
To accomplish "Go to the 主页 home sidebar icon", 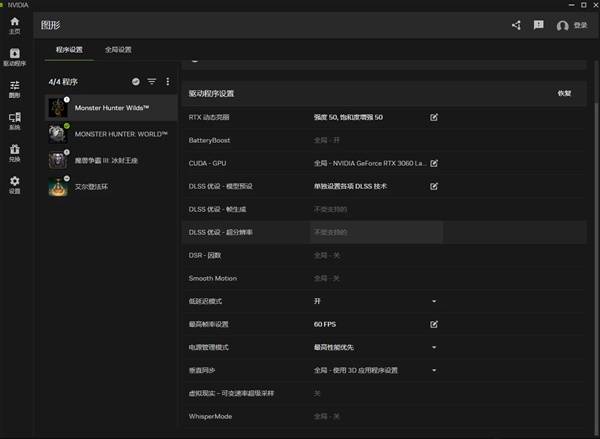I will 15,22.
